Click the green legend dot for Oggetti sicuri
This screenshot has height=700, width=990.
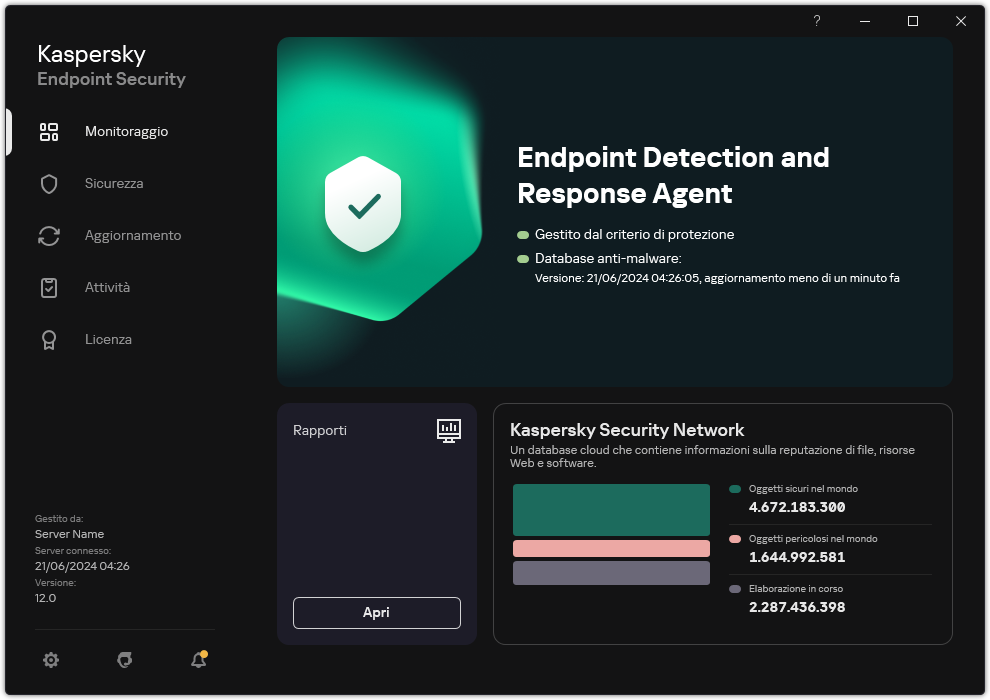tap(735, 489)
